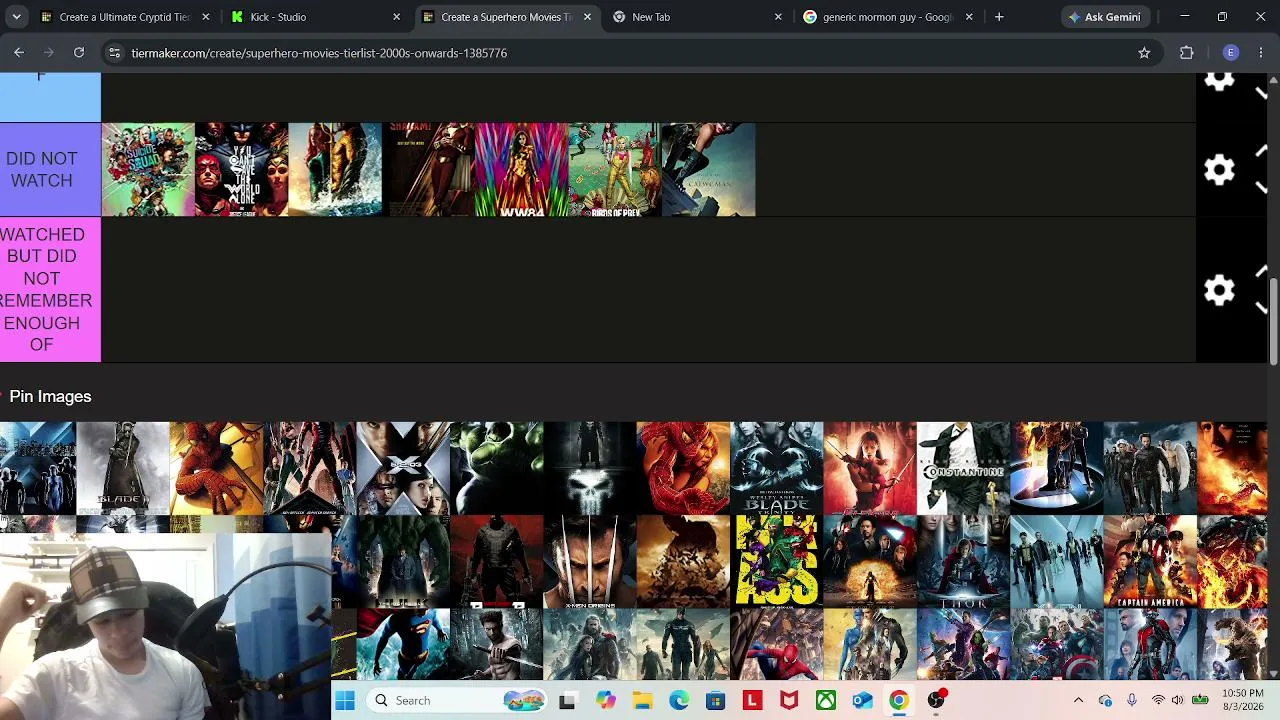Click the tiermaker.com address bar
Viewport: 1280px width, 720px height.
click(x=630, y=53)
